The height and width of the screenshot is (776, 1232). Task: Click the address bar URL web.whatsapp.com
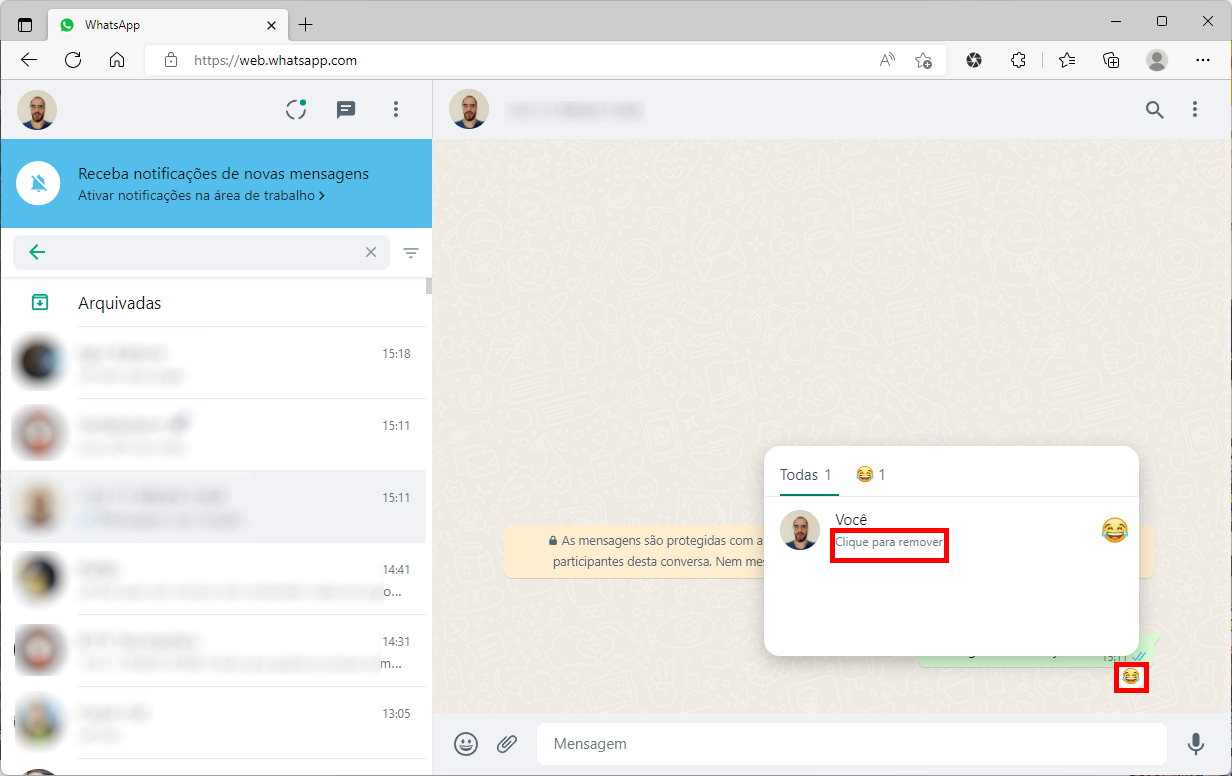pos(276,60)
